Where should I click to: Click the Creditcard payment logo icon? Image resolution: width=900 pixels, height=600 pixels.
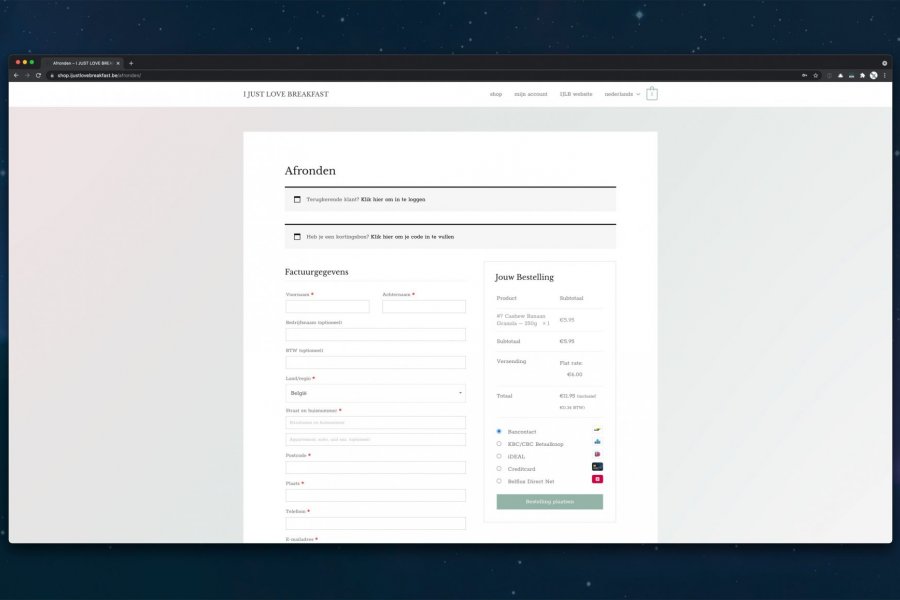[597, 467]
